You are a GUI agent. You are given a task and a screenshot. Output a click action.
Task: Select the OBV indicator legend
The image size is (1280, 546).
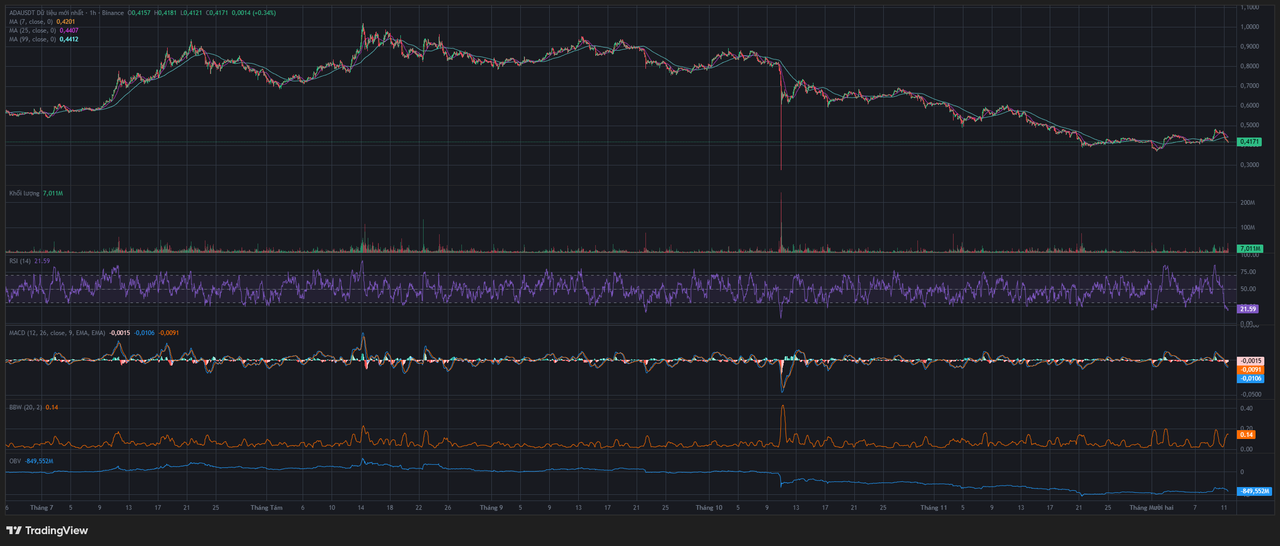[15, 461]
